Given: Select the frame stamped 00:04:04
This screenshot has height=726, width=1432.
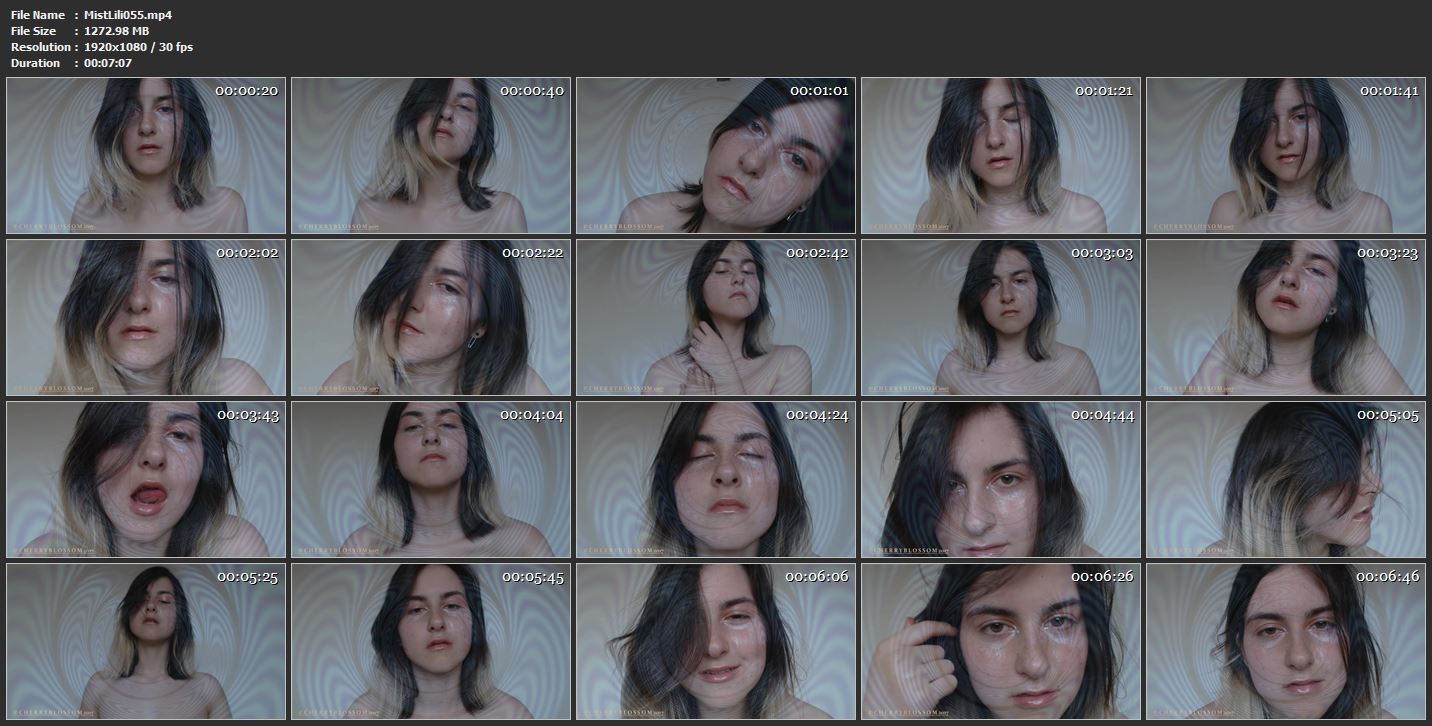Looking at the screenshot, I should pos(431,480).
